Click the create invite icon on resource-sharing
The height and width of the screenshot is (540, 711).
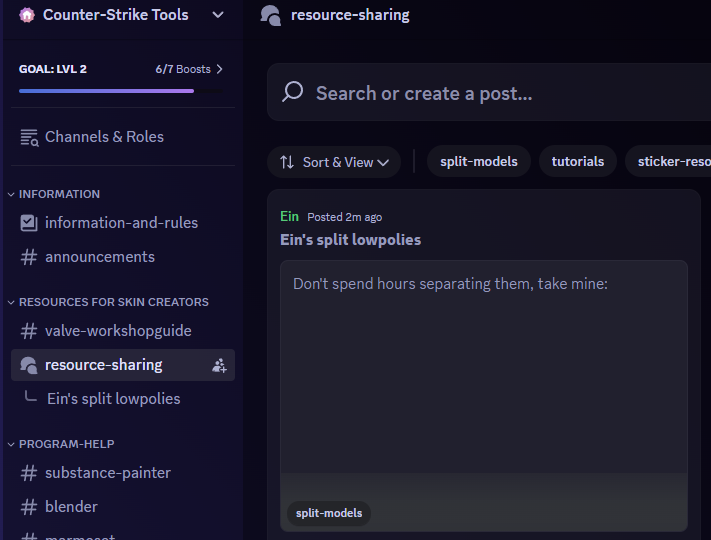pos(219,365)
